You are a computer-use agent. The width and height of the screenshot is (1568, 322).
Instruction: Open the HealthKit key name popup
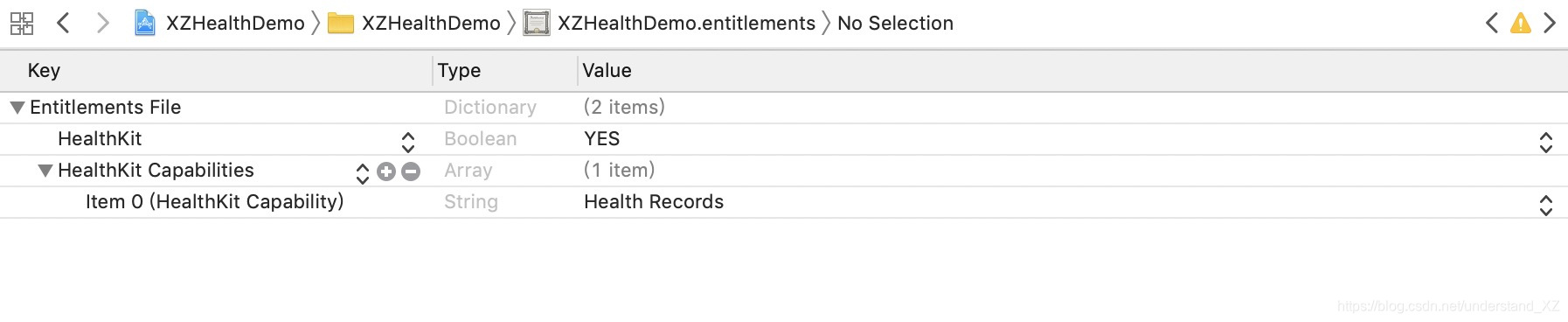[x=408, y=143]
